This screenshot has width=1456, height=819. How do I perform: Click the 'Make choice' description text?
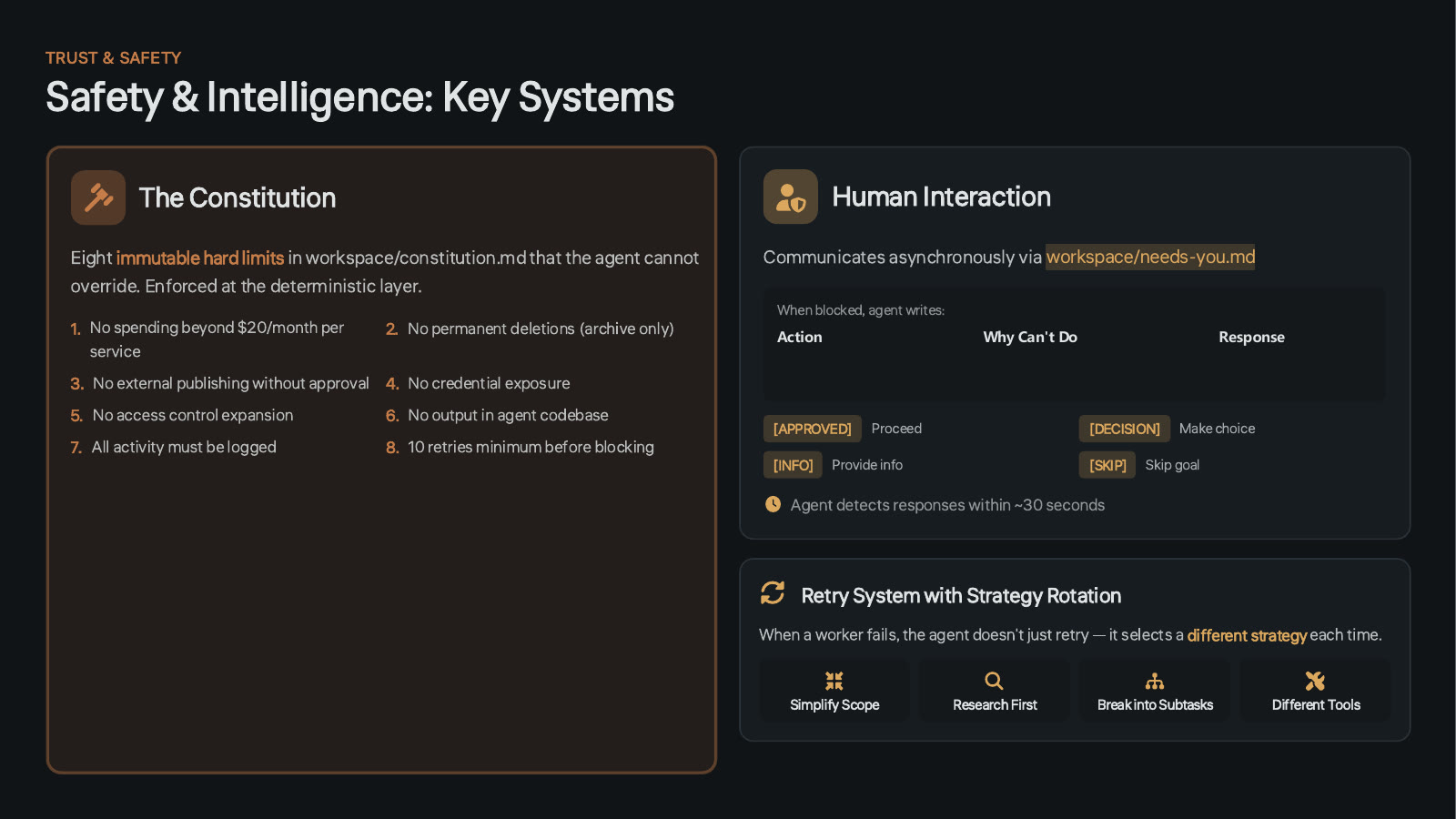pos(1217,429)
